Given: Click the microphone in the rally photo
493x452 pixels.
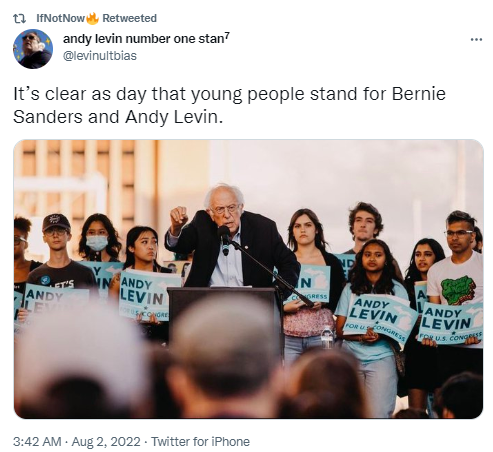Looking at the screenshot, I should 224,239.
